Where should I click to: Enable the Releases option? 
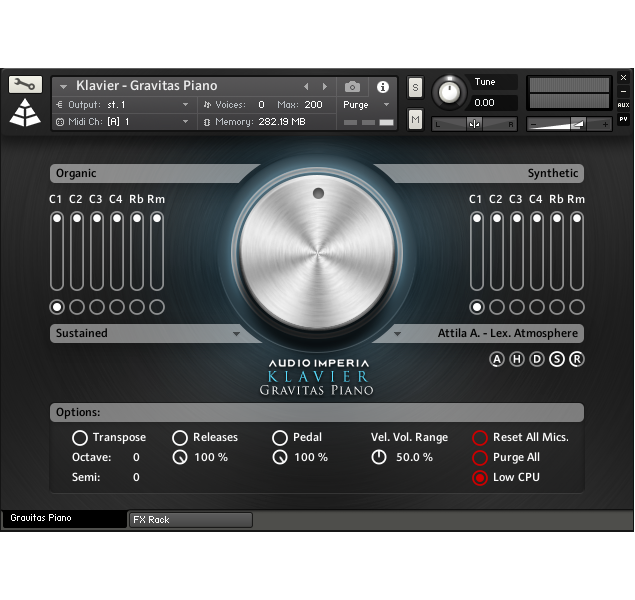pos(180,438)
